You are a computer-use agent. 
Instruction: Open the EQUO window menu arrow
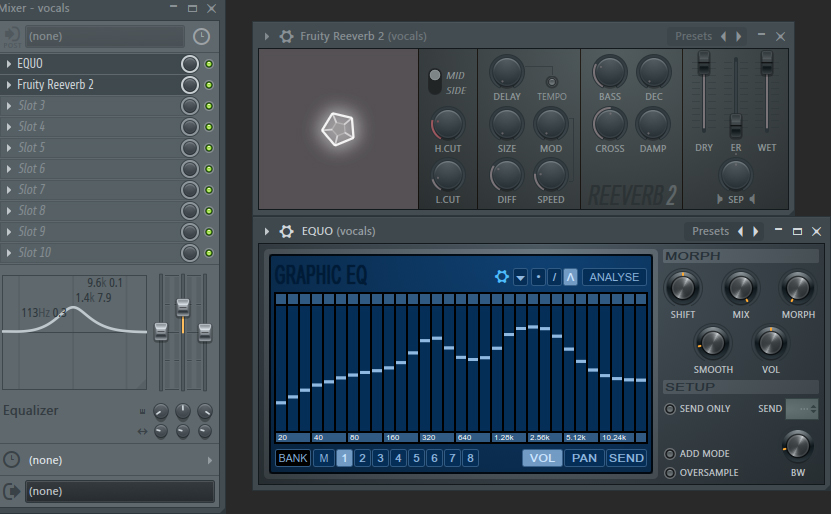click(x=267, y=231)
